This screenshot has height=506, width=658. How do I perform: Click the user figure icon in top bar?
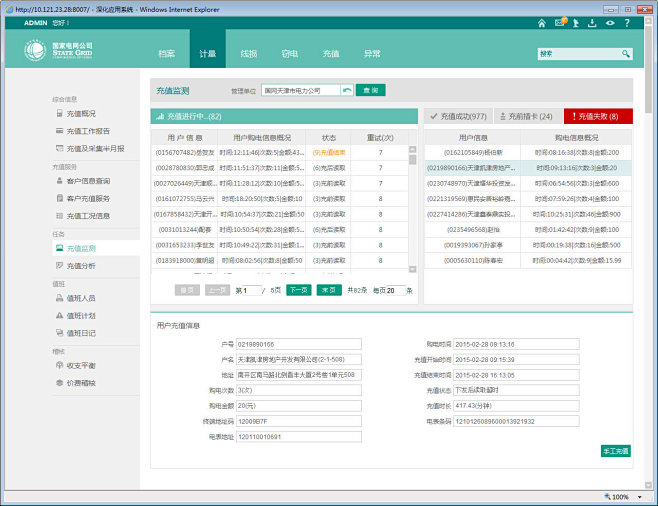click(576, 23)
